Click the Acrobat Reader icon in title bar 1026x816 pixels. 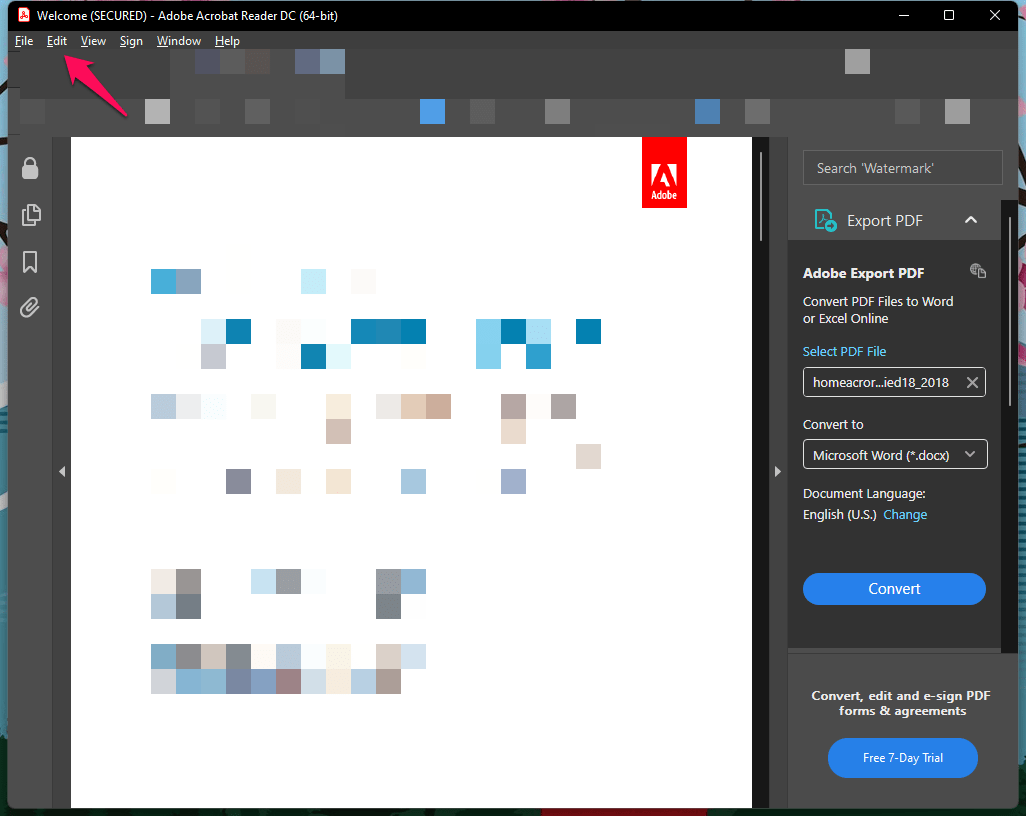point(23,15)
